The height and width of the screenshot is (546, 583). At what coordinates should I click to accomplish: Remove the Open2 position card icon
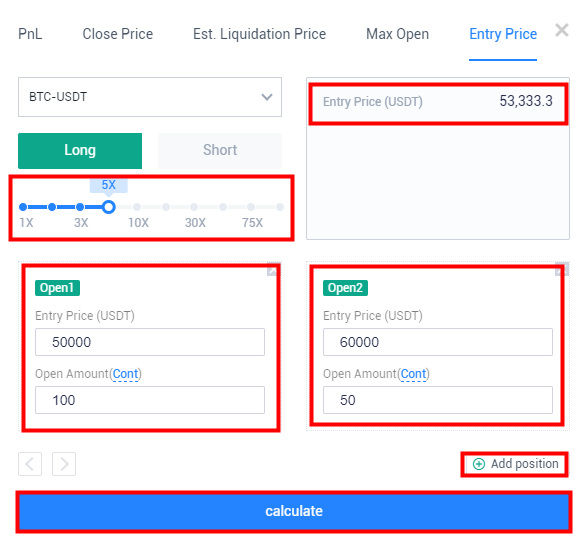coord(561,269)
